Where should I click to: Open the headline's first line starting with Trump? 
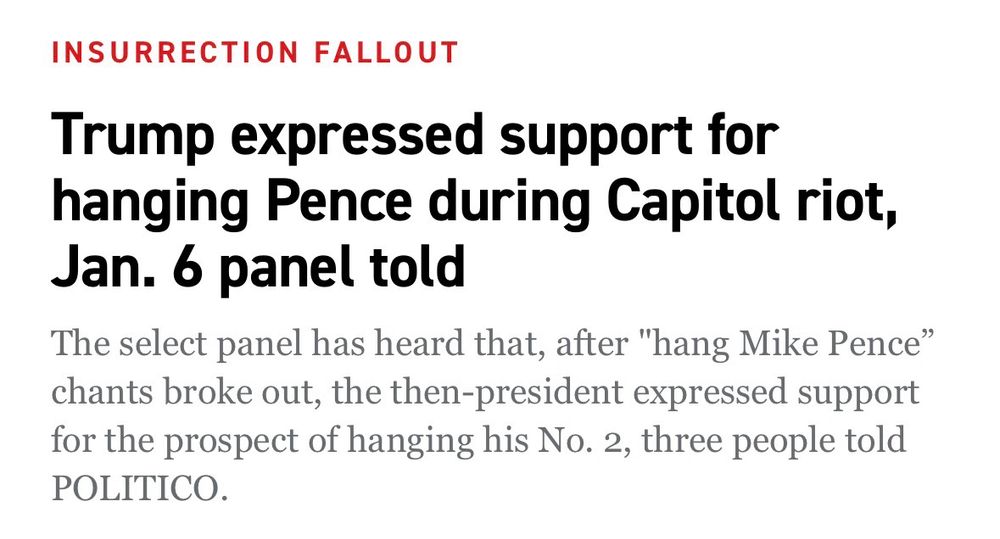(x=414, y=137)
